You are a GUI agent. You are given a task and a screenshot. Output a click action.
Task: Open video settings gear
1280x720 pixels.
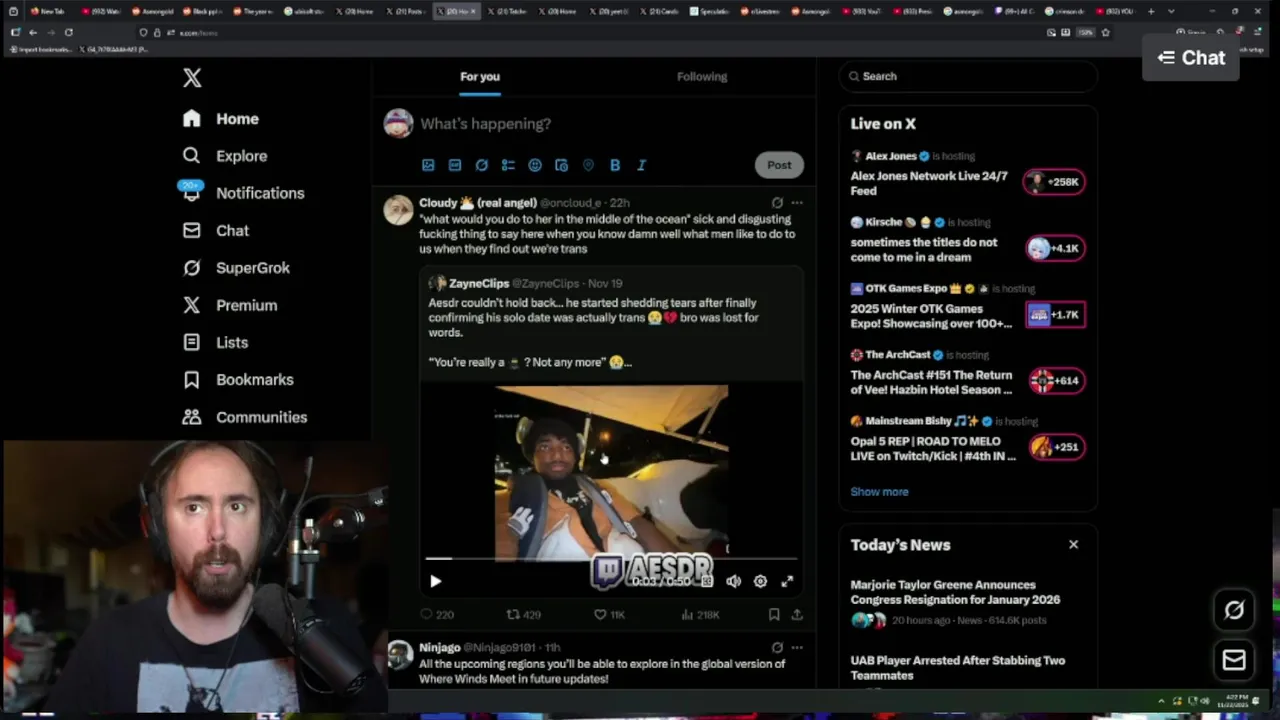[x=760, y=581]
